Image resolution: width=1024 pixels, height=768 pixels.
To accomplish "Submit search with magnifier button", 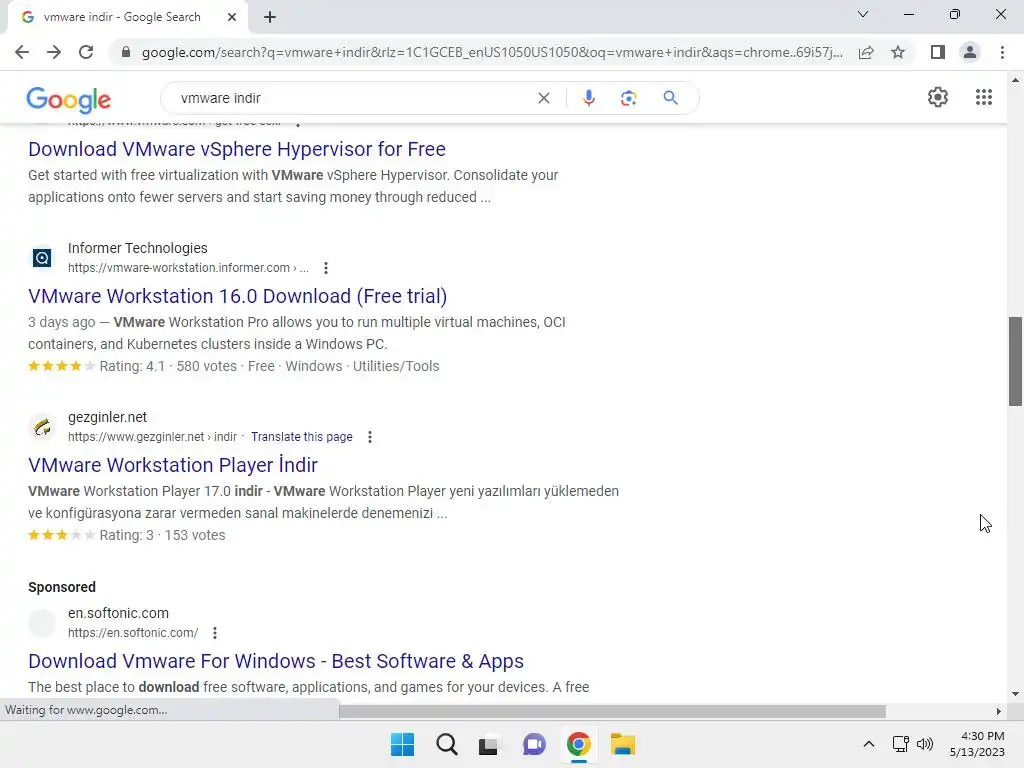I will click(x=670, y=98).
